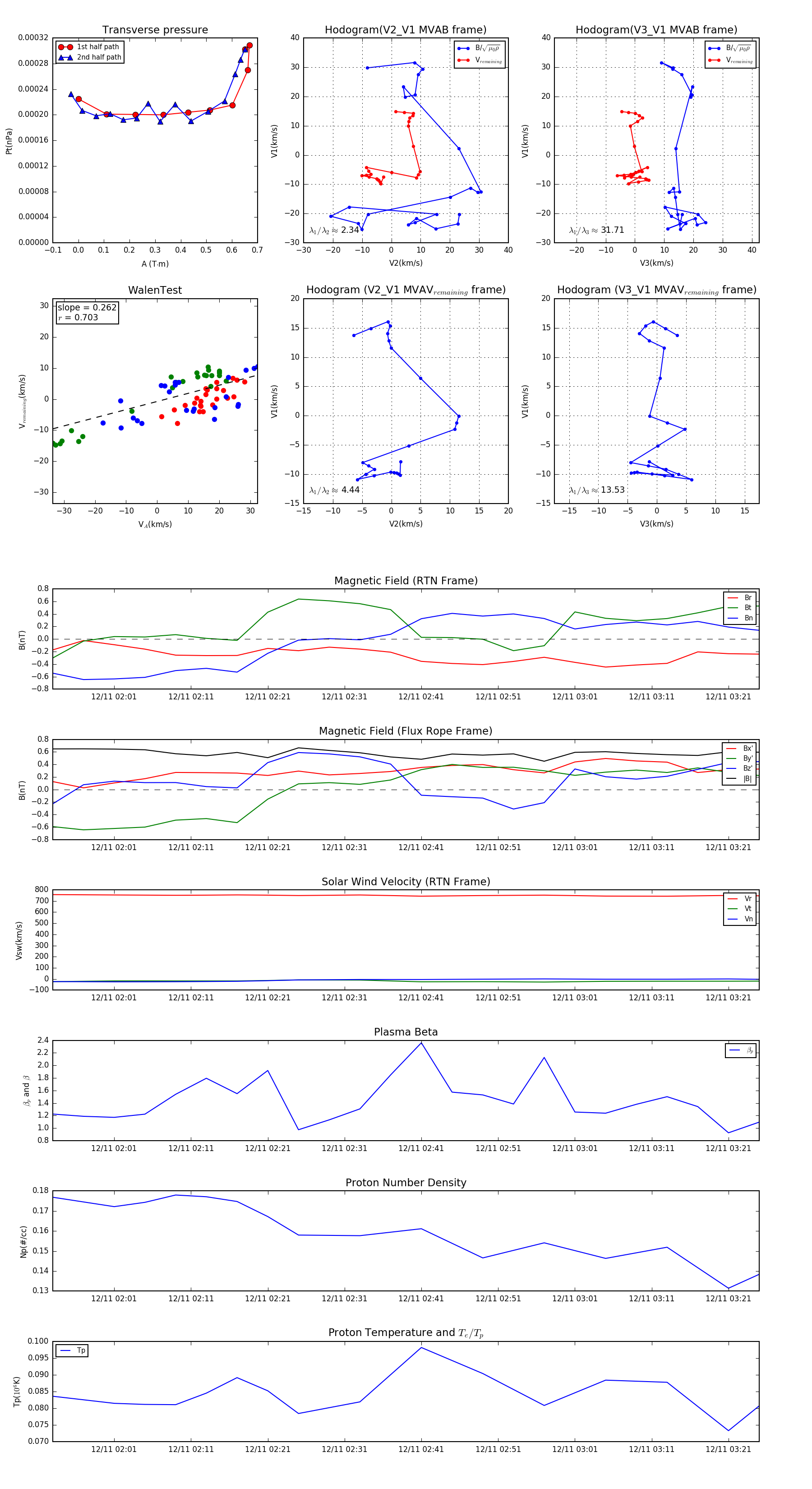The image size is (812, 1489).
Task: Click the 'Pt(nPa)' y-axis label
Action: coord(9,140)
